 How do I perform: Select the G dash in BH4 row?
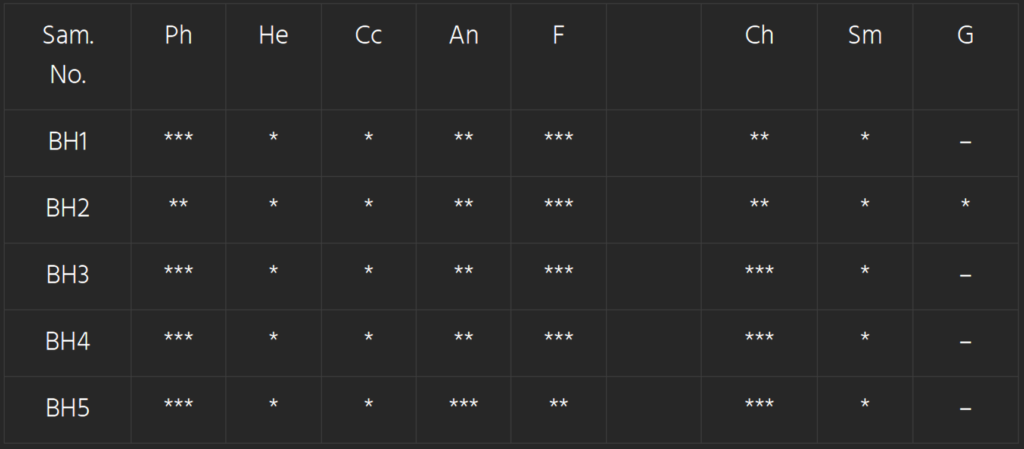tap(965, 343)
